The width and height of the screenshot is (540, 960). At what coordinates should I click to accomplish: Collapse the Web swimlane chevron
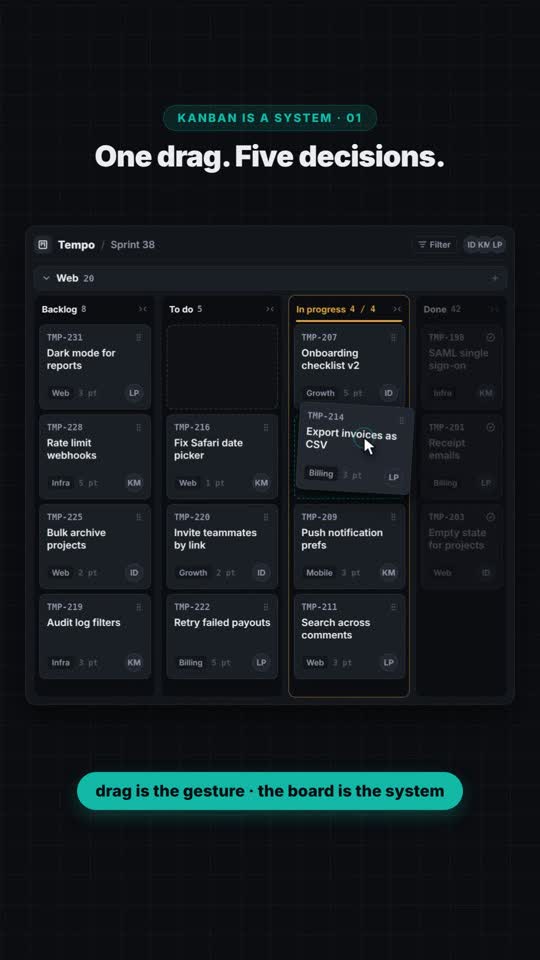(46, 279)
